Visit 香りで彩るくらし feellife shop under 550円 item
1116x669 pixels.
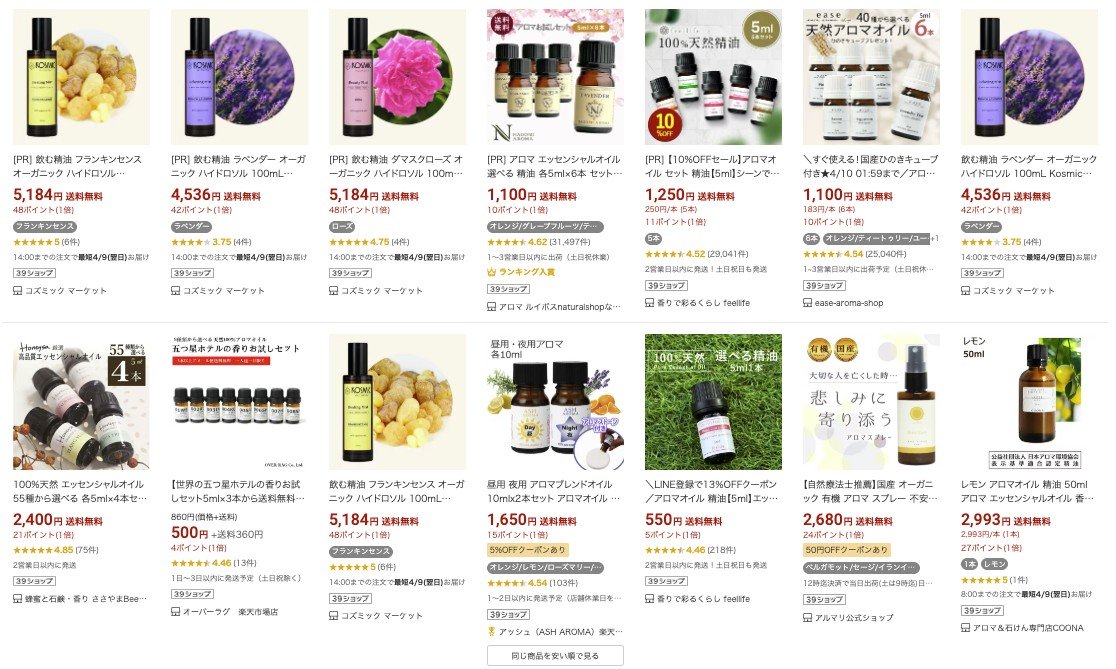[x=703, y=599]
